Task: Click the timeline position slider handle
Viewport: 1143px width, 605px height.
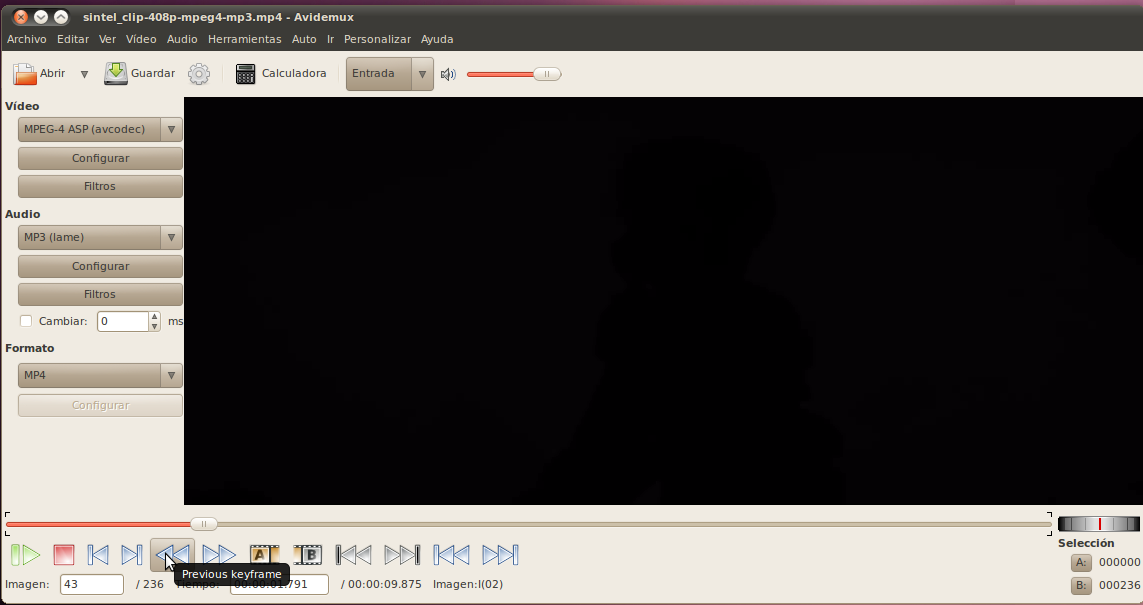Action: point(204,523)
